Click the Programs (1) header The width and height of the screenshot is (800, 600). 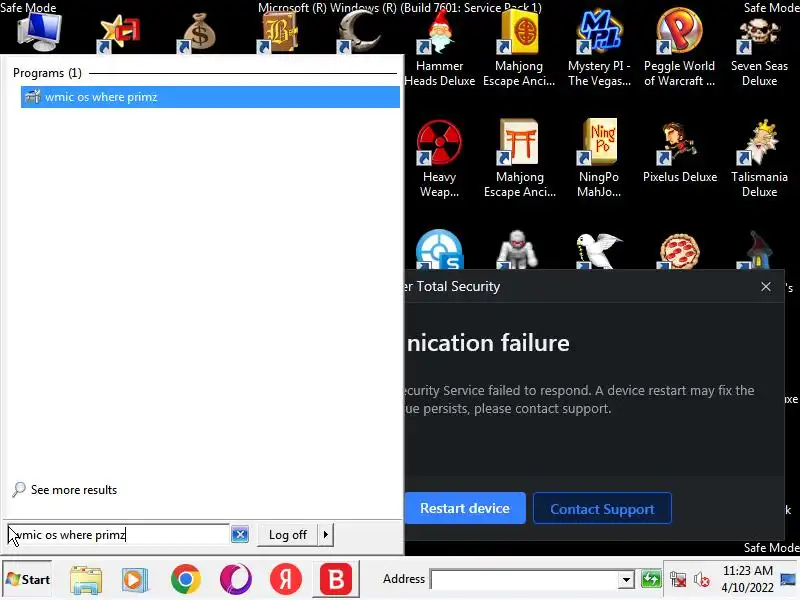click(47, 73)
